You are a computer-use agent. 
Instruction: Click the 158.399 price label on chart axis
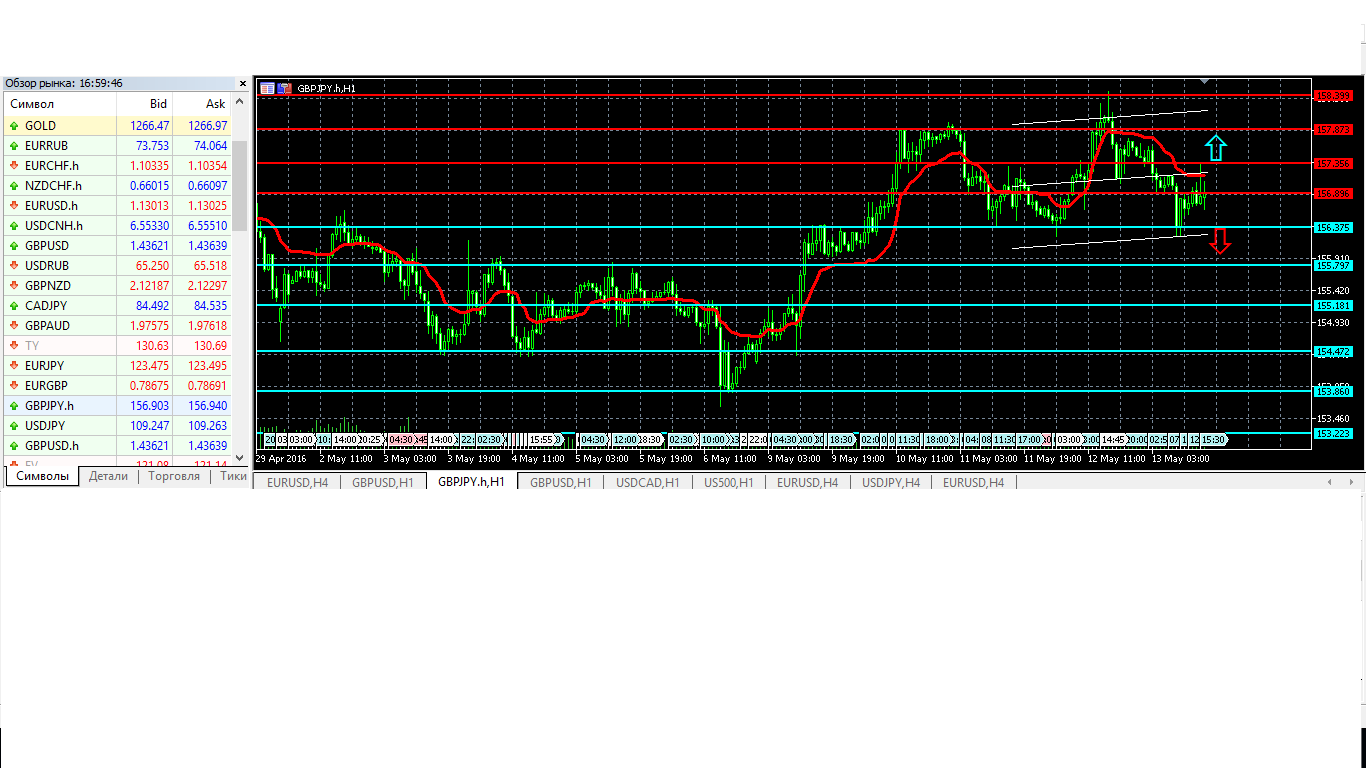(x=1333, y=96)
